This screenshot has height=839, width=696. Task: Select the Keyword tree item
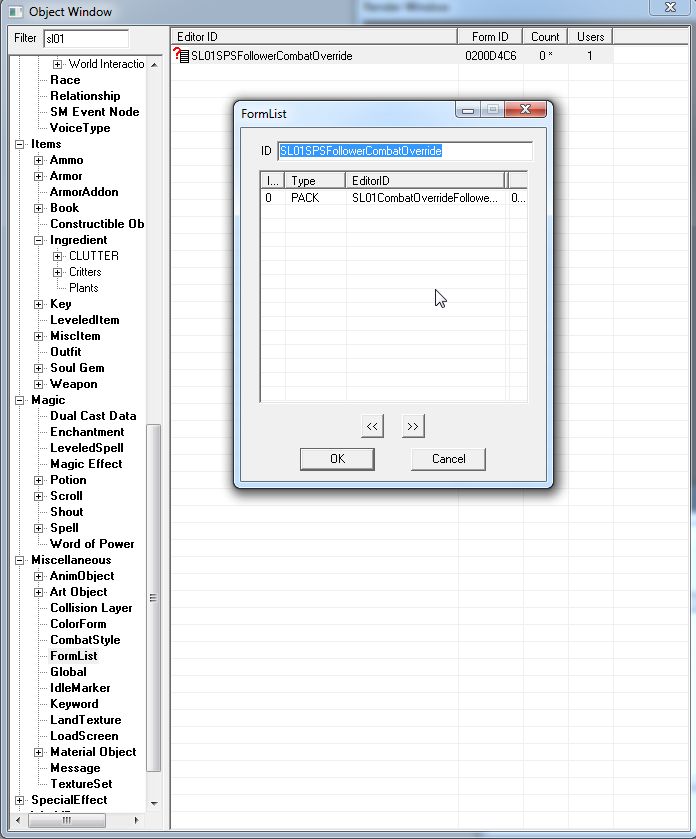pos(74,704)
